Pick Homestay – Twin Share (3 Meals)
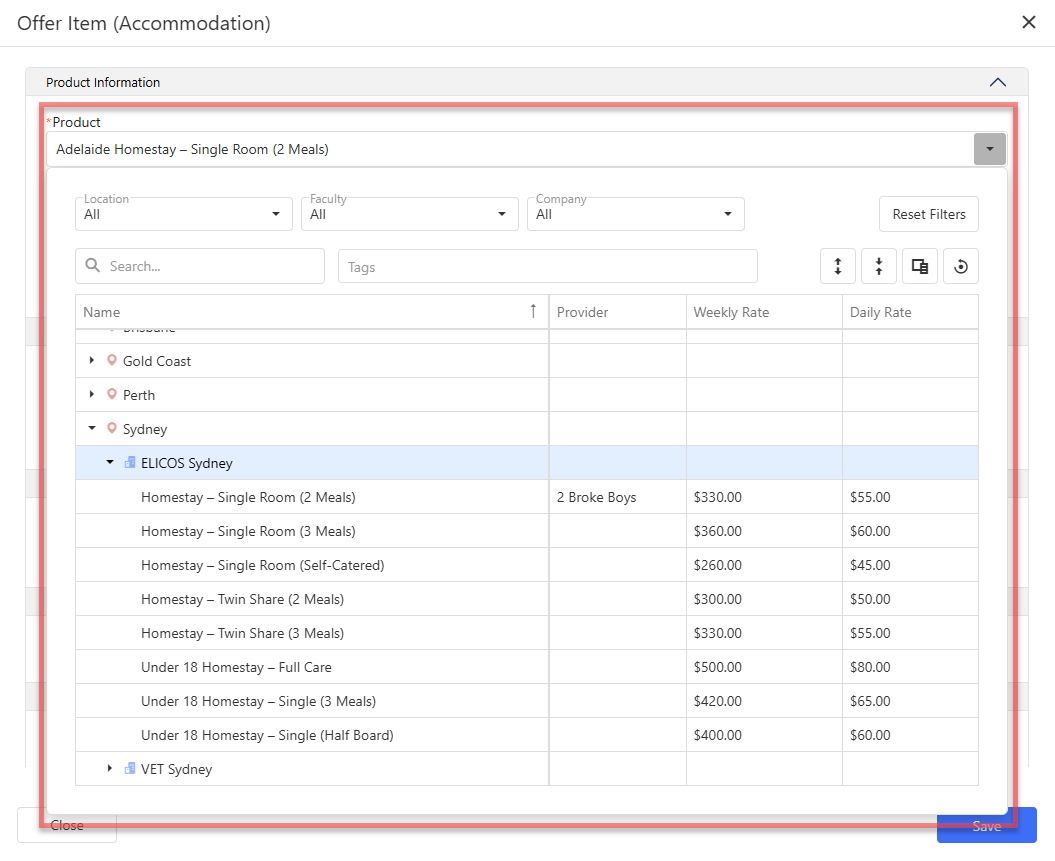 [x=527, y=633]
